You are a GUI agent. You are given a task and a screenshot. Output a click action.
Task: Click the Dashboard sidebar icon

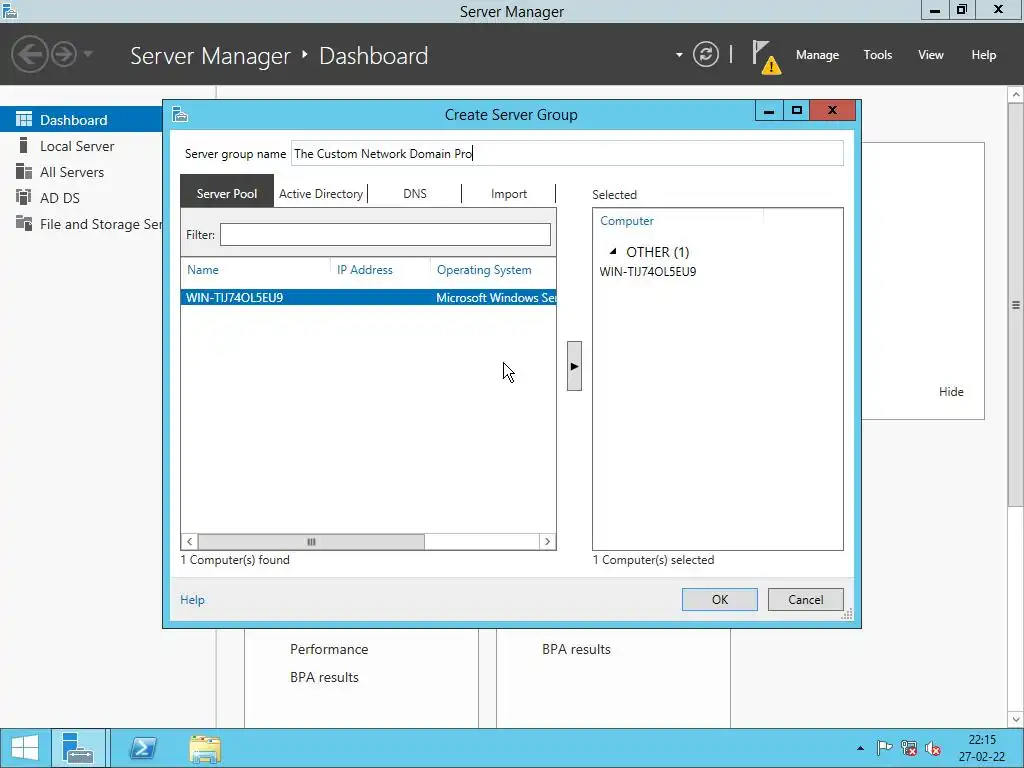click(x=24, y=119)
